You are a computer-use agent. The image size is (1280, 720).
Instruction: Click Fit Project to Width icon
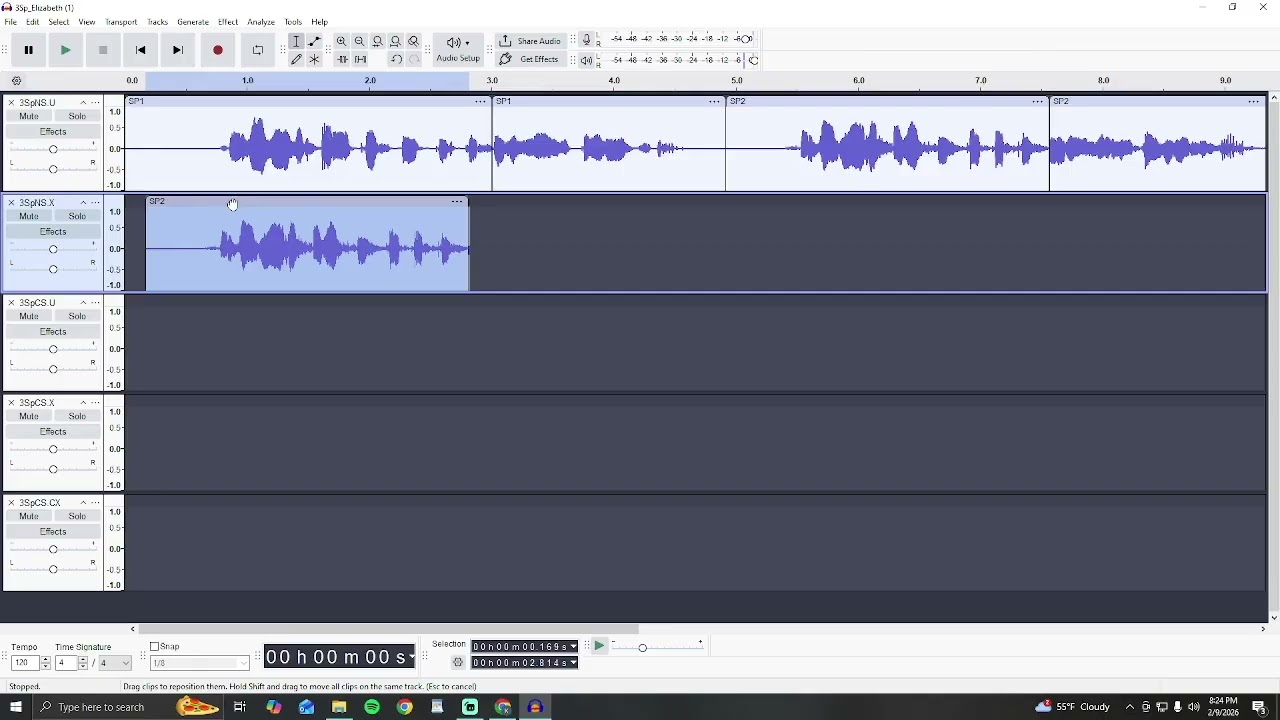397,41
